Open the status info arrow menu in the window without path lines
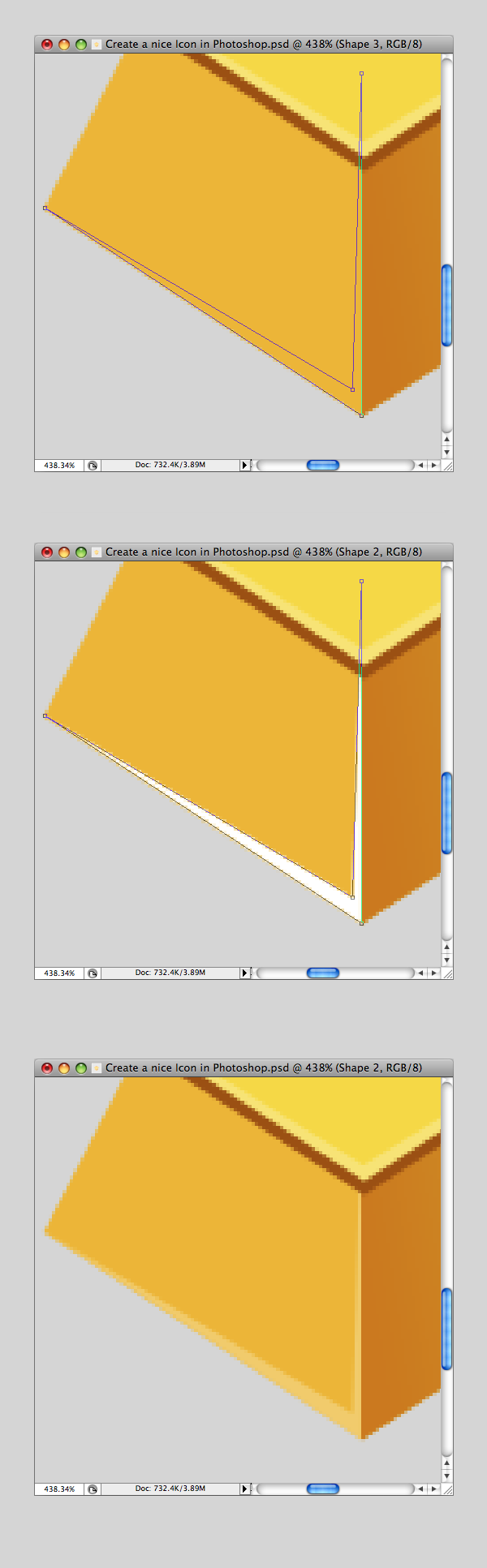This screenshot has height=1568, width=487. coord(243,1489)
